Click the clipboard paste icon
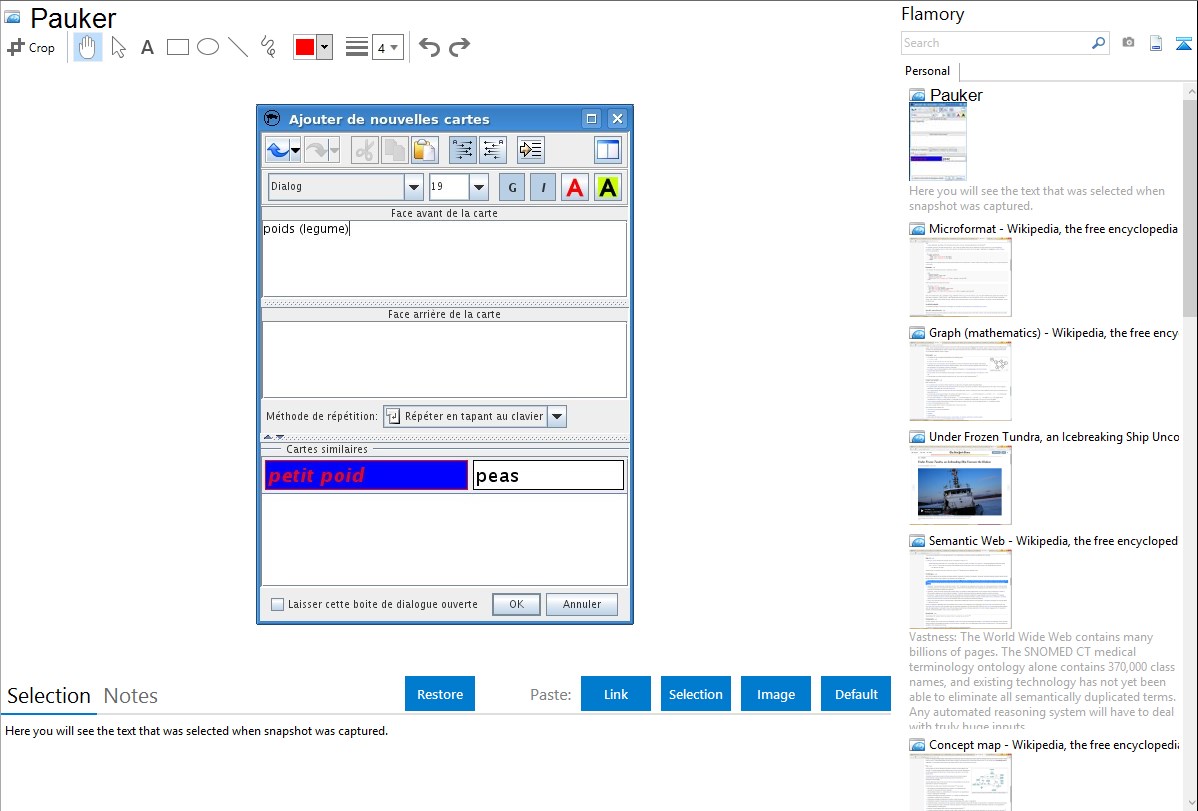Viewport: 1198px width, 811px height. click(424, 150)
